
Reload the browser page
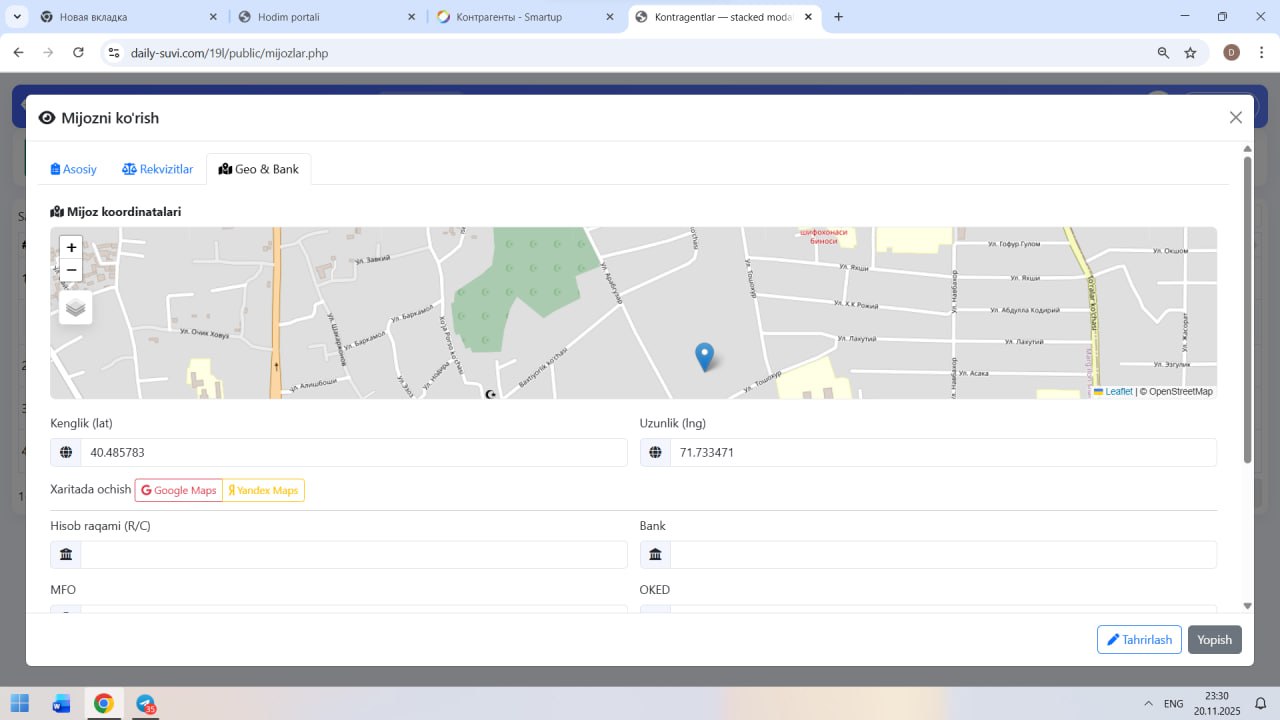[78, 53]
